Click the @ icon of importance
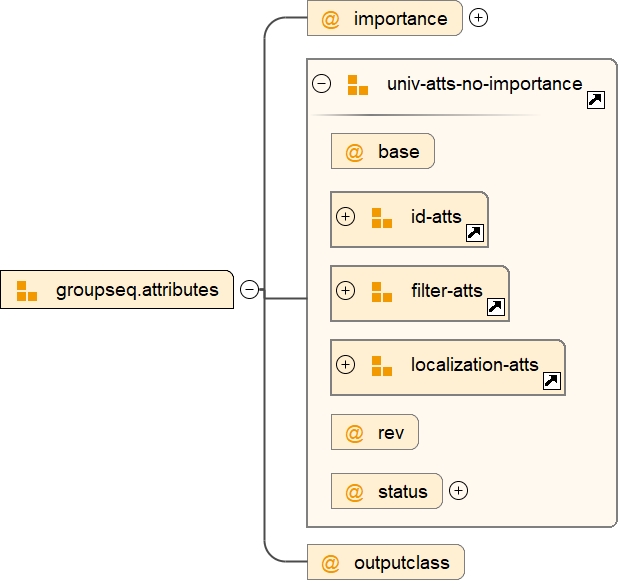Viewport: 619px width, 588px height. point(330,19)
